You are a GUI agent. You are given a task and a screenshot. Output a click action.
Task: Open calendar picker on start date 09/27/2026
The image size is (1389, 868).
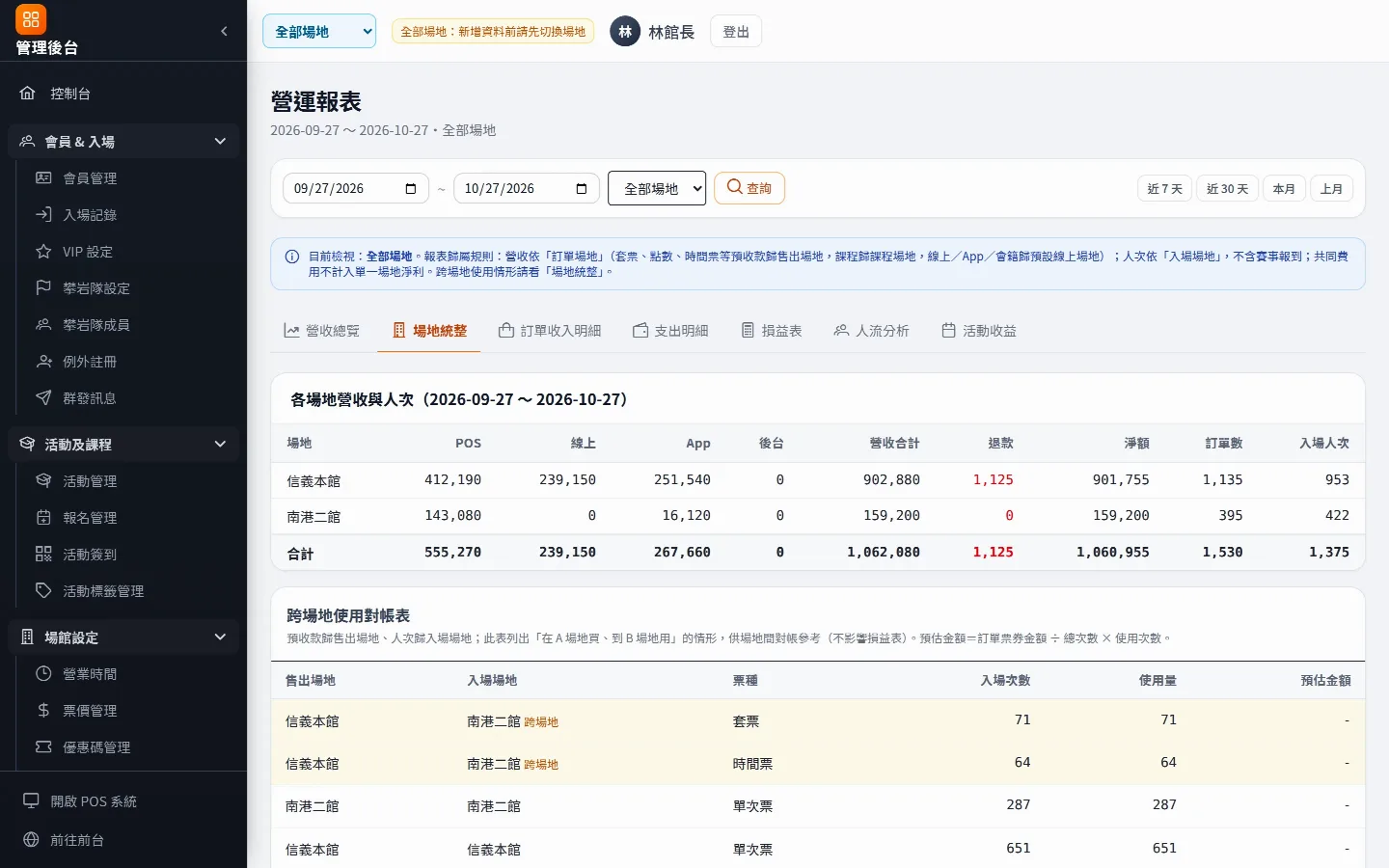[411, 189]
